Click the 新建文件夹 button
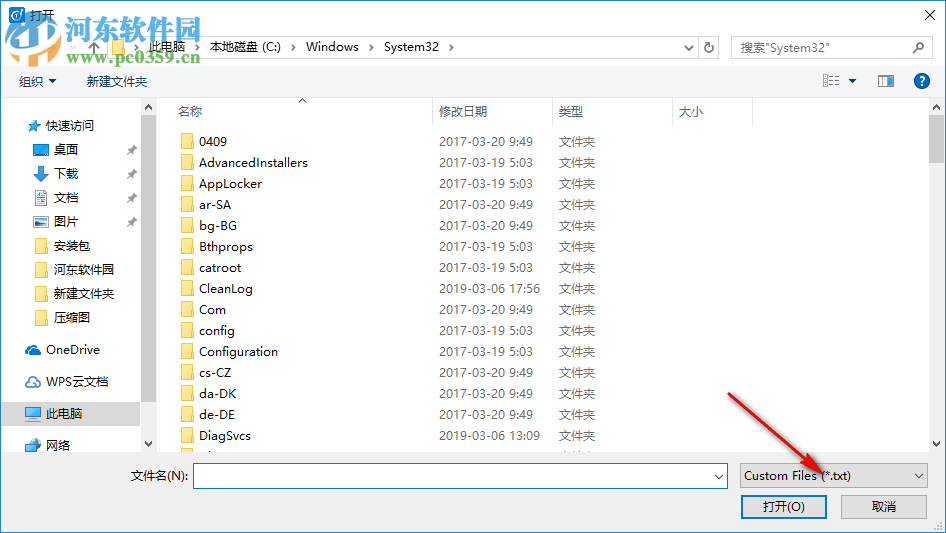The height and width of the screenshot is (533, 946). [117, 81]
